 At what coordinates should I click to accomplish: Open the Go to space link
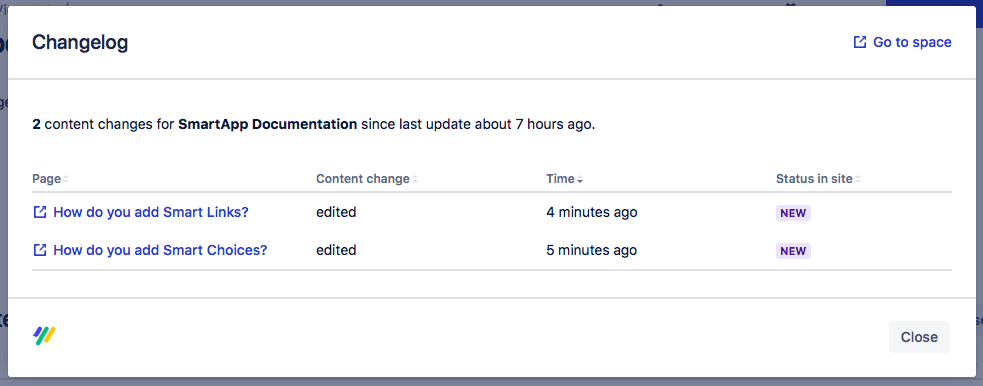coord(902,42)
